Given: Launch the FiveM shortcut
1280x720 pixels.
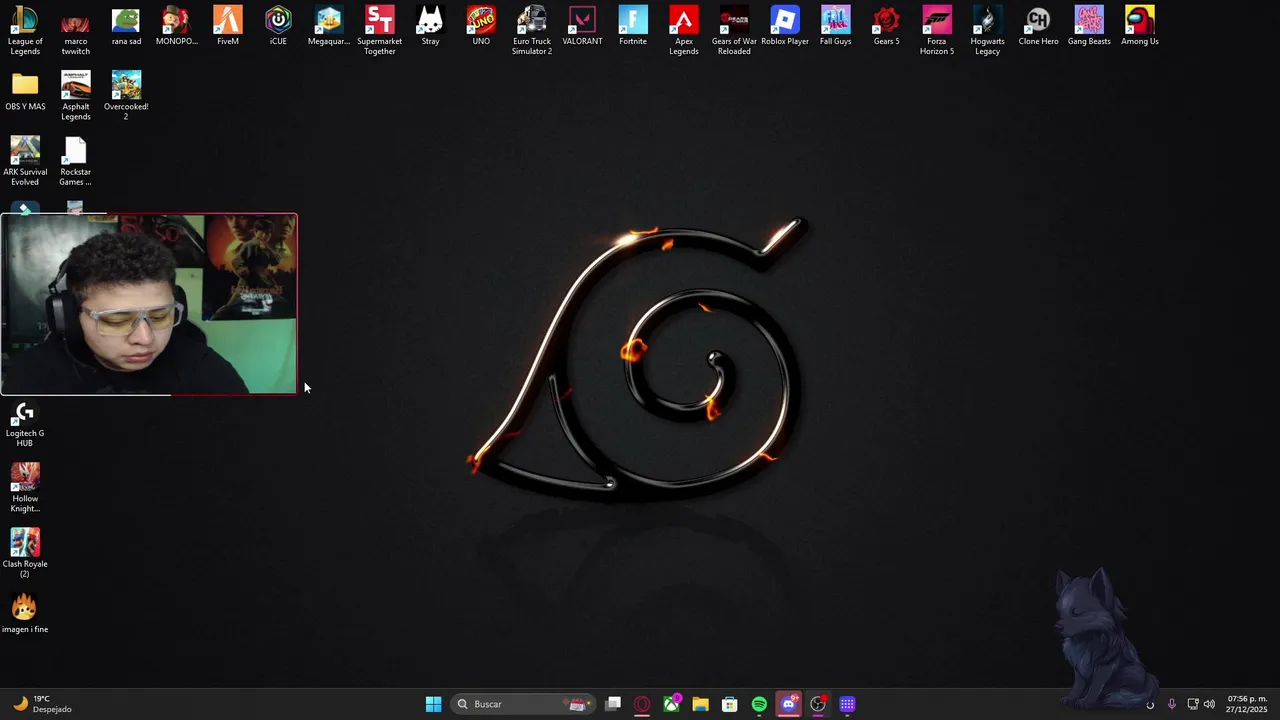Looking at the screenshot, I should point(228,26).
